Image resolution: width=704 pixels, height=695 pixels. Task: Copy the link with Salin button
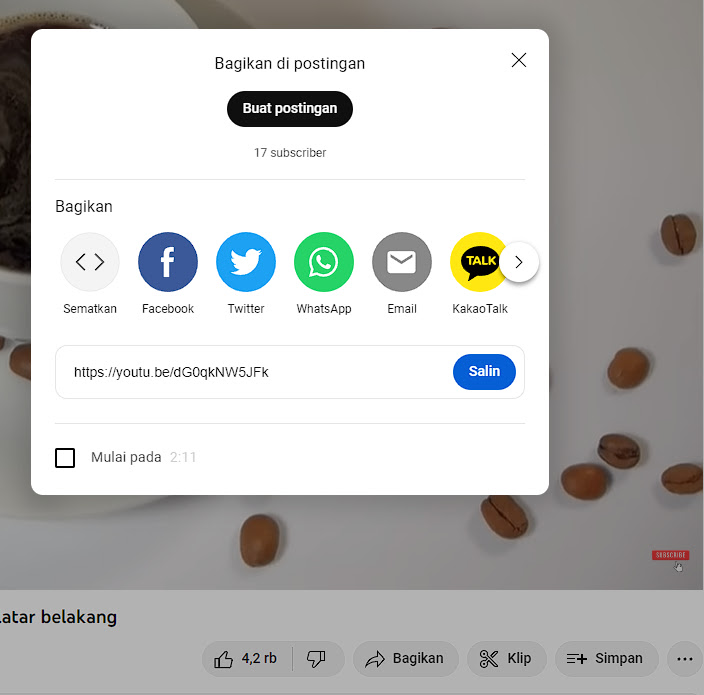click(x=484, y=372)
